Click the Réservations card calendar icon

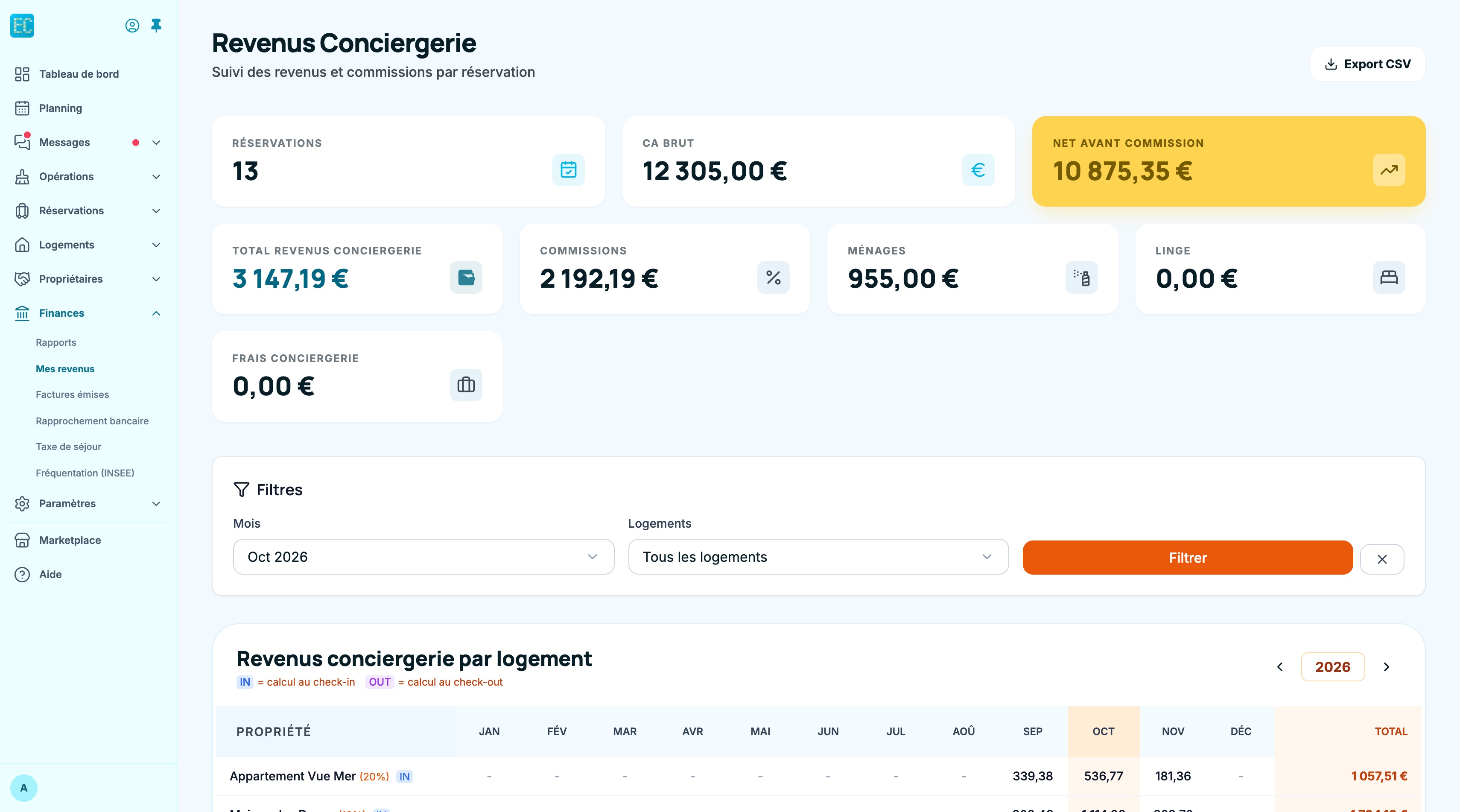569,169
